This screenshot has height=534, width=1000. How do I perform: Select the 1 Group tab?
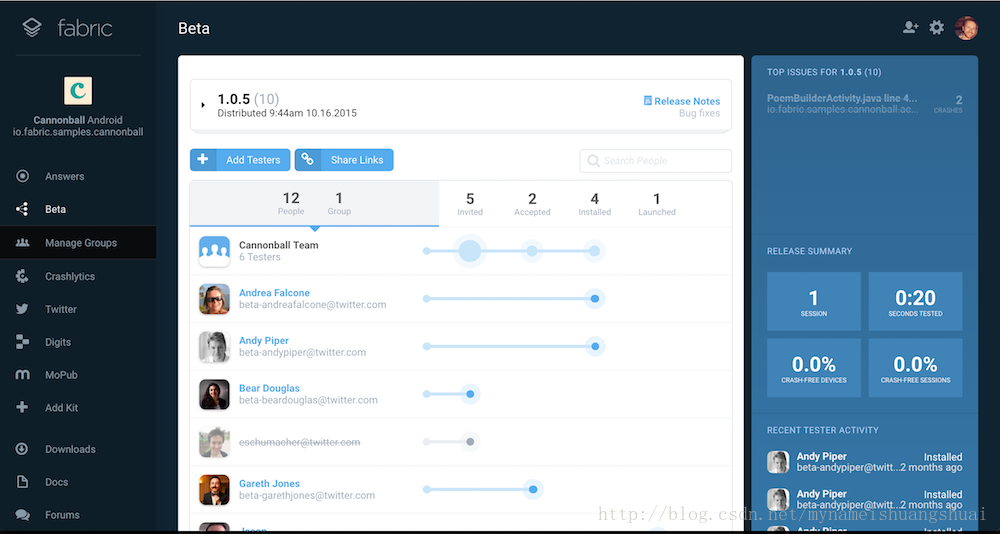tap(339, 204)
